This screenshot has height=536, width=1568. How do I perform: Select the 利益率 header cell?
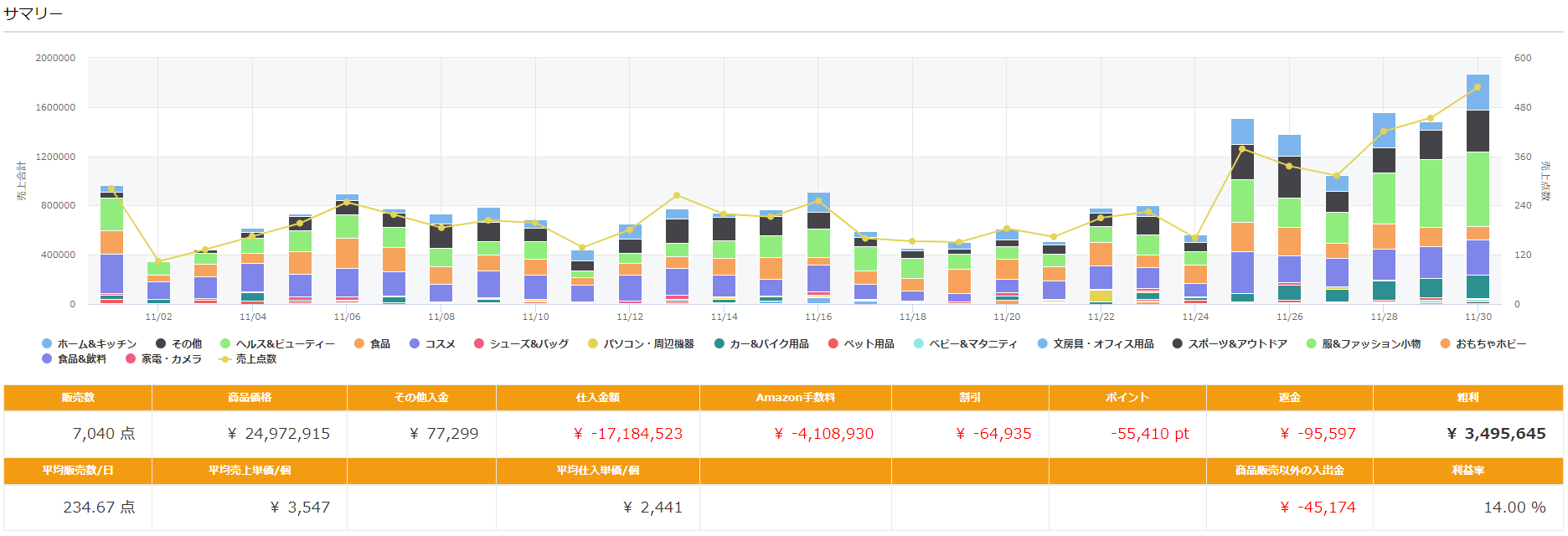click(1467, 471)
